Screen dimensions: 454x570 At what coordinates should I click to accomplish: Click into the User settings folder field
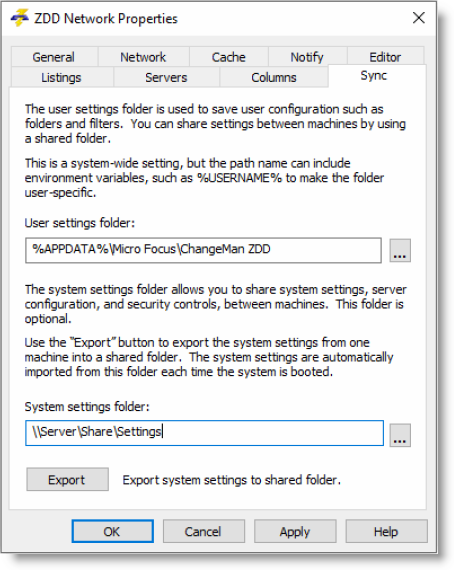click(203, 250)
